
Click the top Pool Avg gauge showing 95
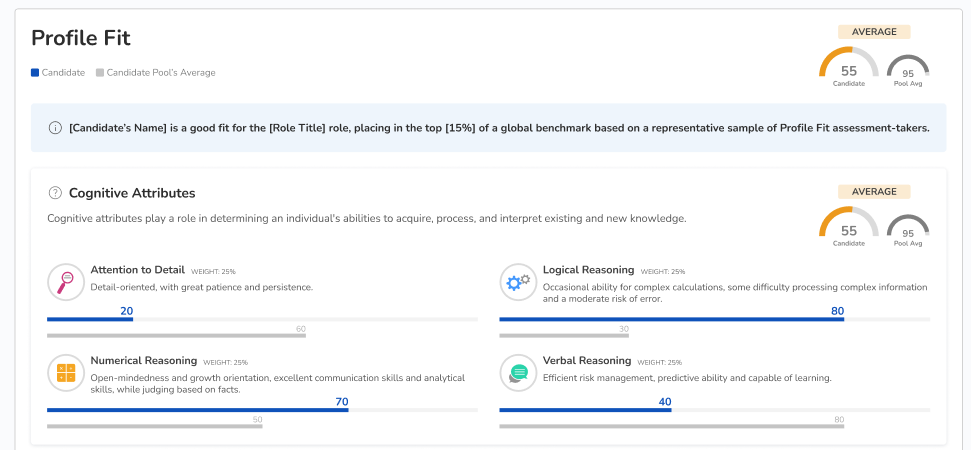click(x=907, y=71)
